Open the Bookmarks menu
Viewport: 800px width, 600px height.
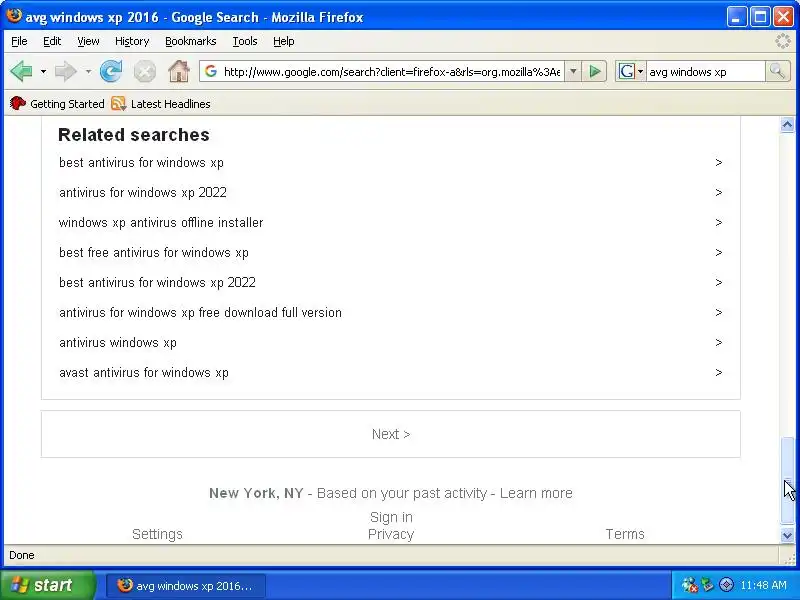click(191, 41)
